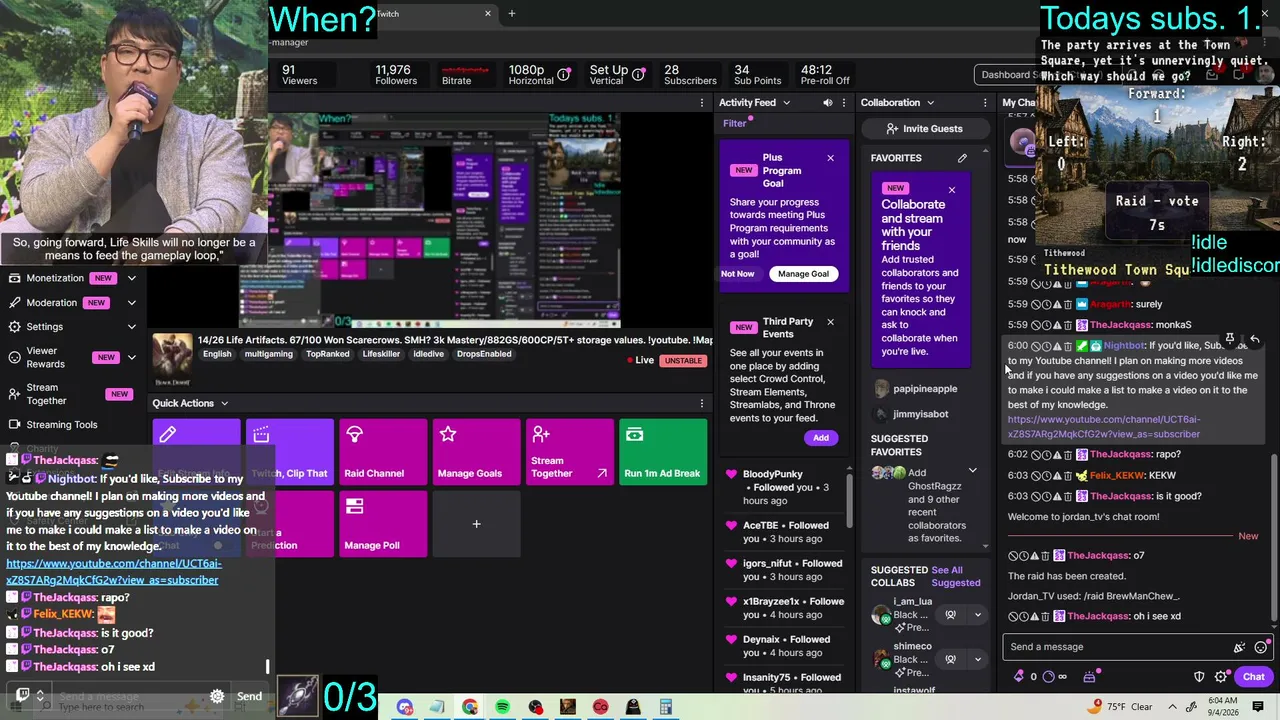Open the Collaboration panel options menu
1280x720 pixels.
(x=987, y=103)
